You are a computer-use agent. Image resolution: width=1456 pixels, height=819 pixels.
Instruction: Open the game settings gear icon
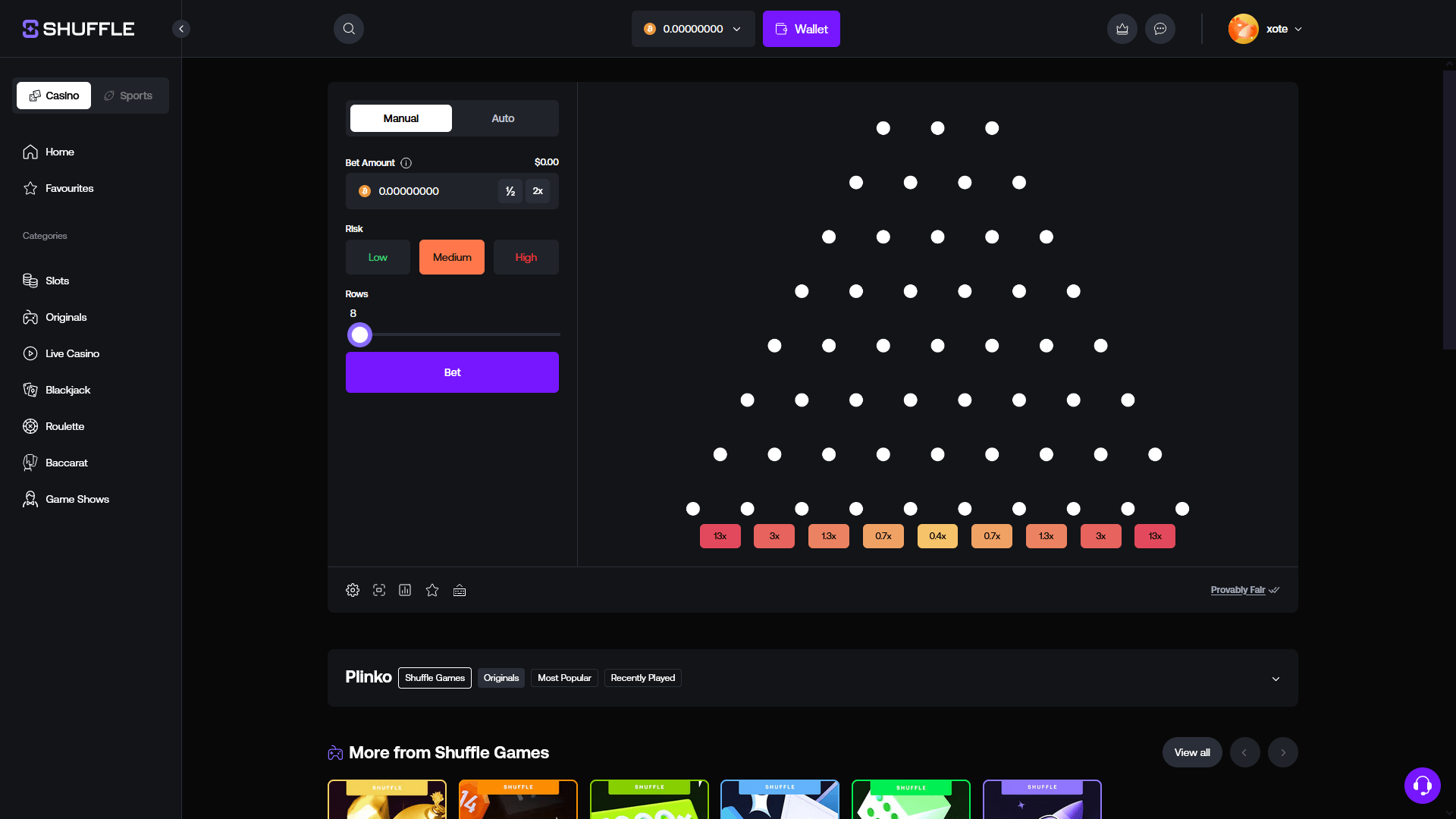[x=353, y=590]
